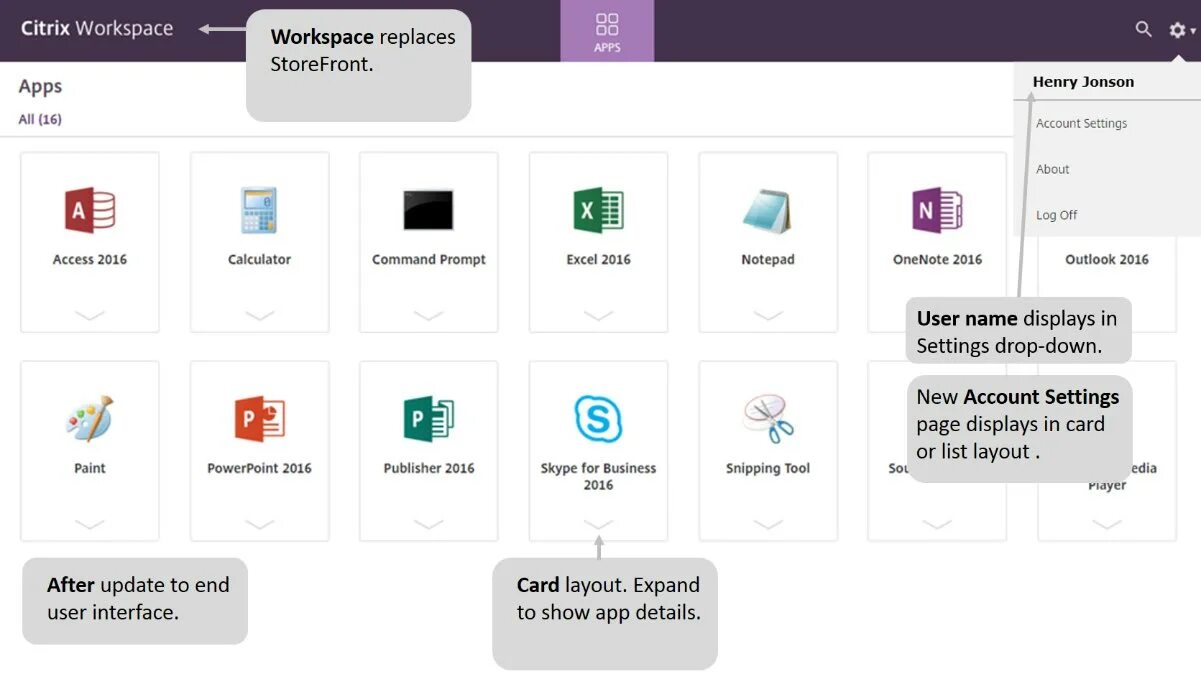Open the Command Prompt icon

(428, 211)
